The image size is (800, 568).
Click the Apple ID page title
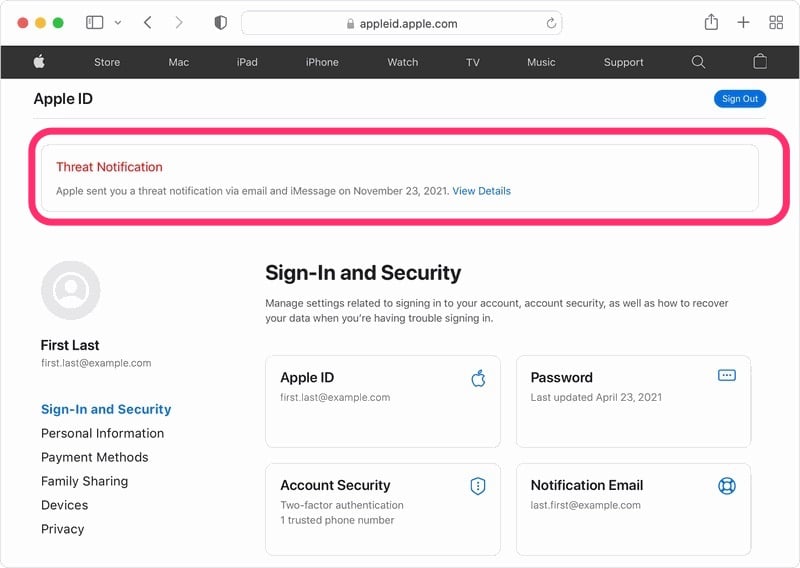tap(63, 99)
